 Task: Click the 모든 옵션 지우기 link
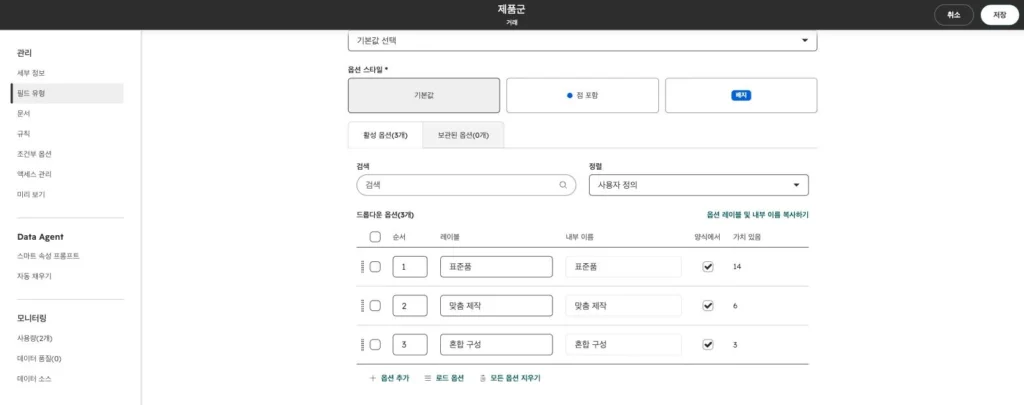515,378
